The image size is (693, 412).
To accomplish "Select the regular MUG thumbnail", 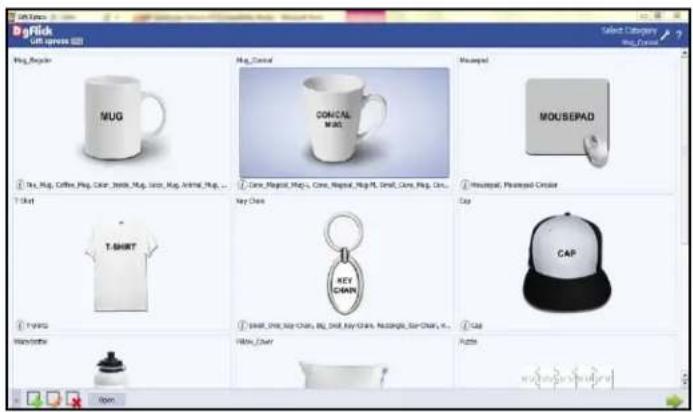I will pyautogui.click(x=122, y=118).
